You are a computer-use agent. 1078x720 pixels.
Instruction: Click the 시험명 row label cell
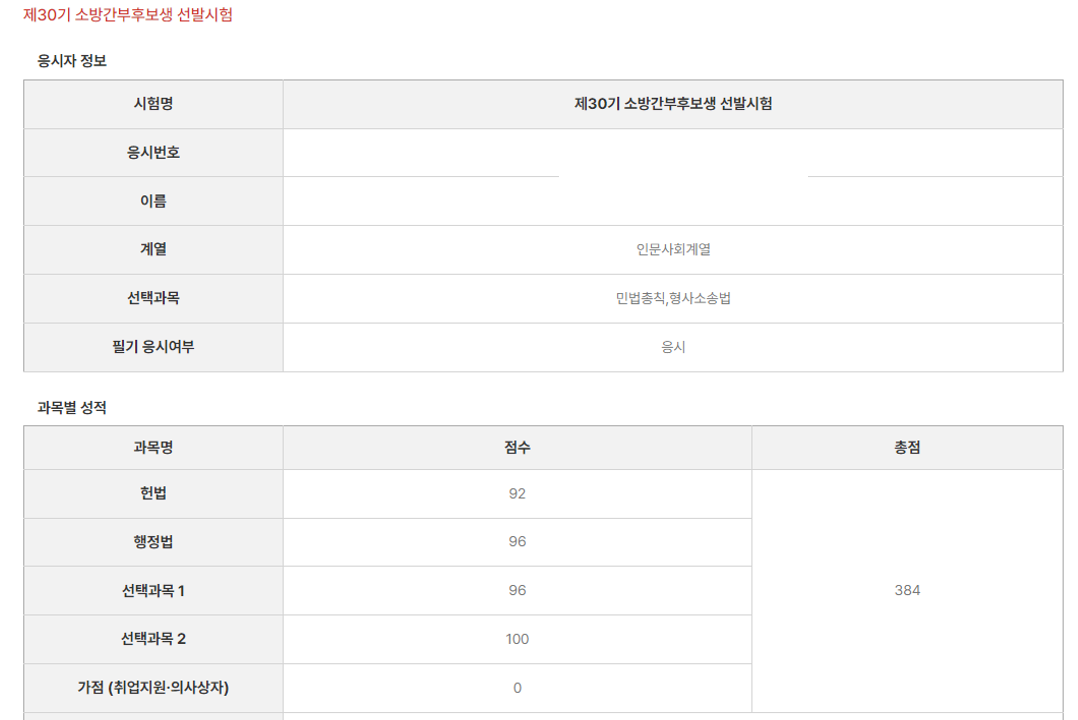click(153, 104)
